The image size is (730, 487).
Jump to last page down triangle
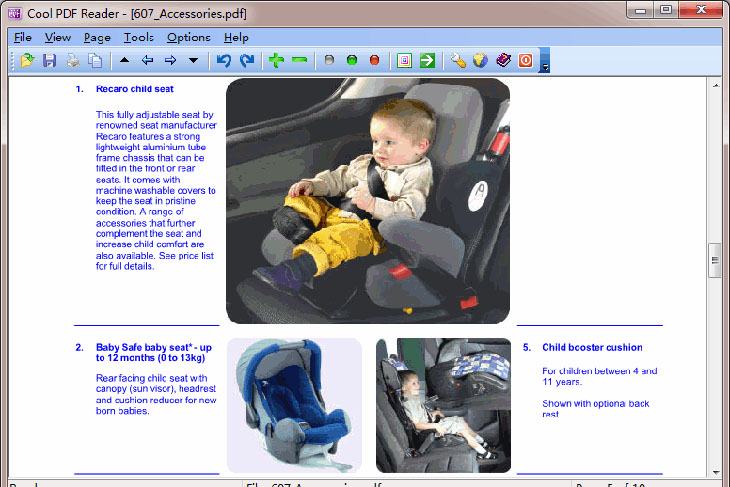193,60
